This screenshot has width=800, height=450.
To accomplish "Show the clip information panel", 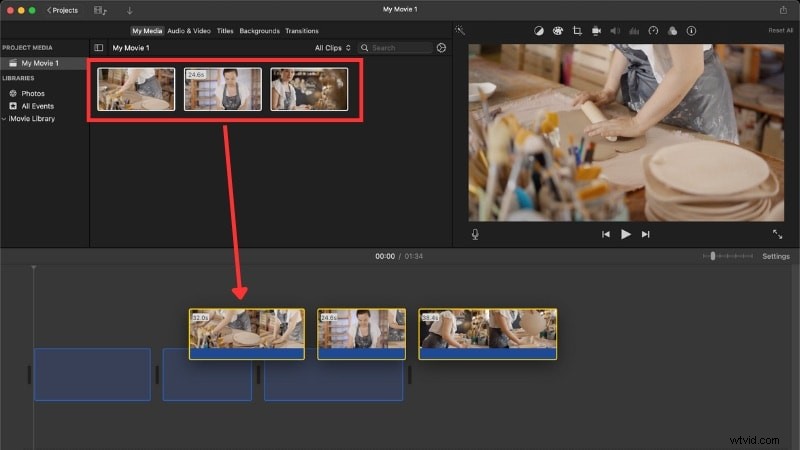I will pyautogui.click(x=691, y=30).
